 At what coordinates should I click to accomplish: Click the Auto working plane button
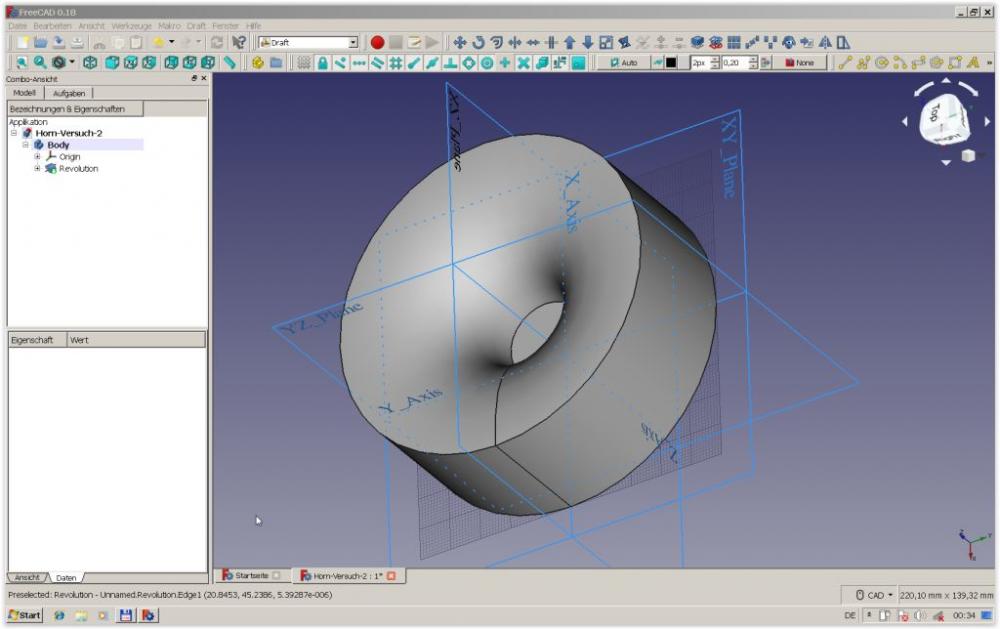pos(623,63)
